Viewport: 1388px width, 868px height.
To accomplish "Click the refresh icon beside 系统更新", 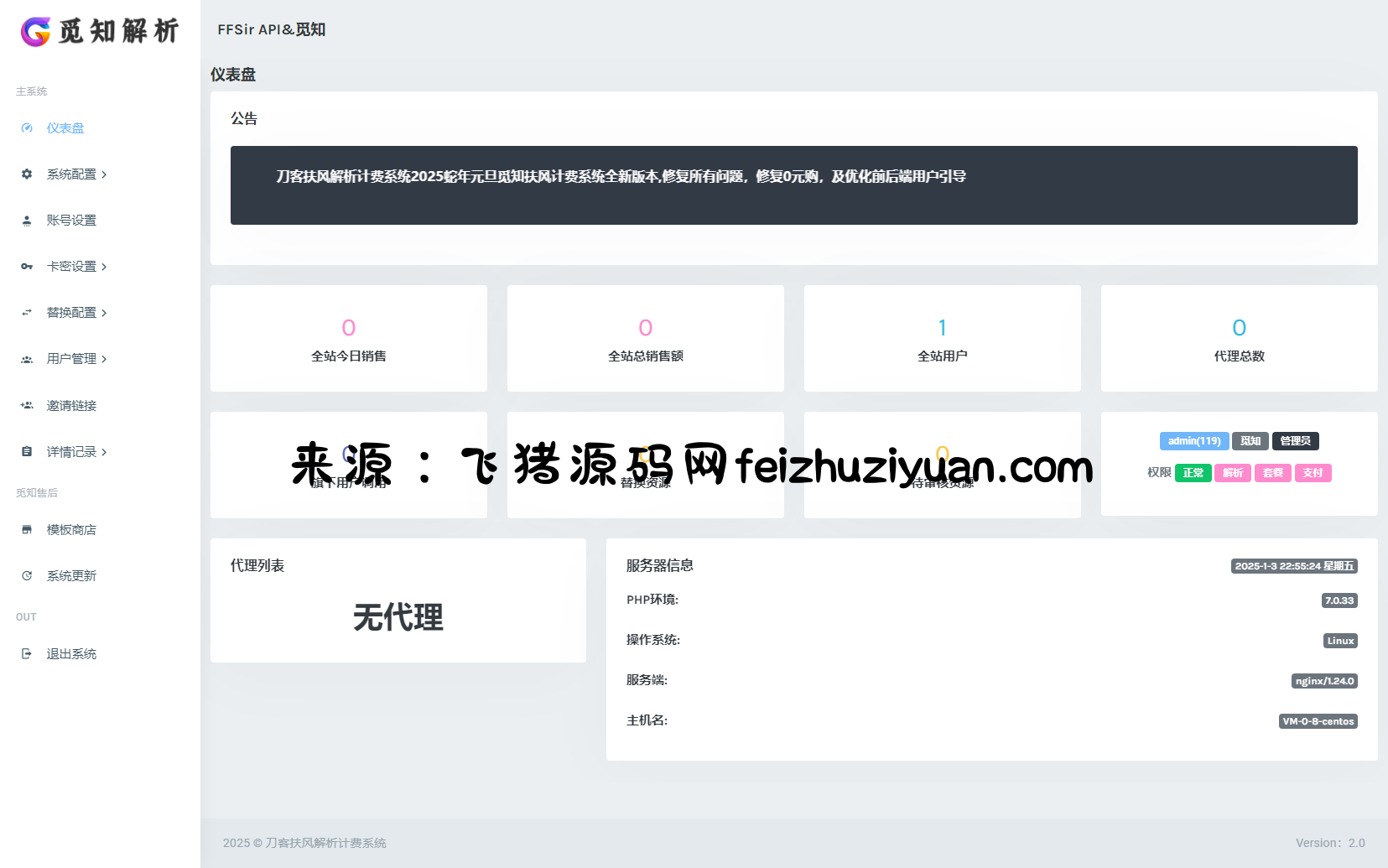I will pos(27,576).
